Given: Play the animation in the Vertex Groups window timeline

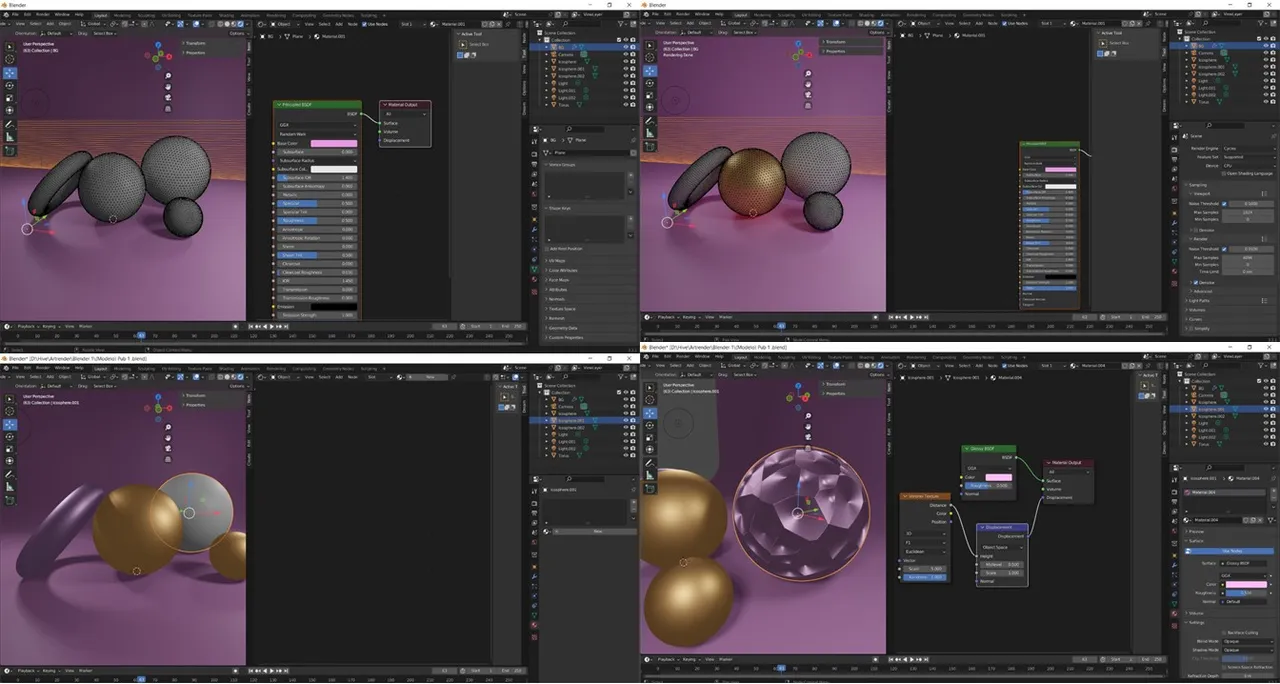Looking at the screenshot, I should (x=271, y=325).
